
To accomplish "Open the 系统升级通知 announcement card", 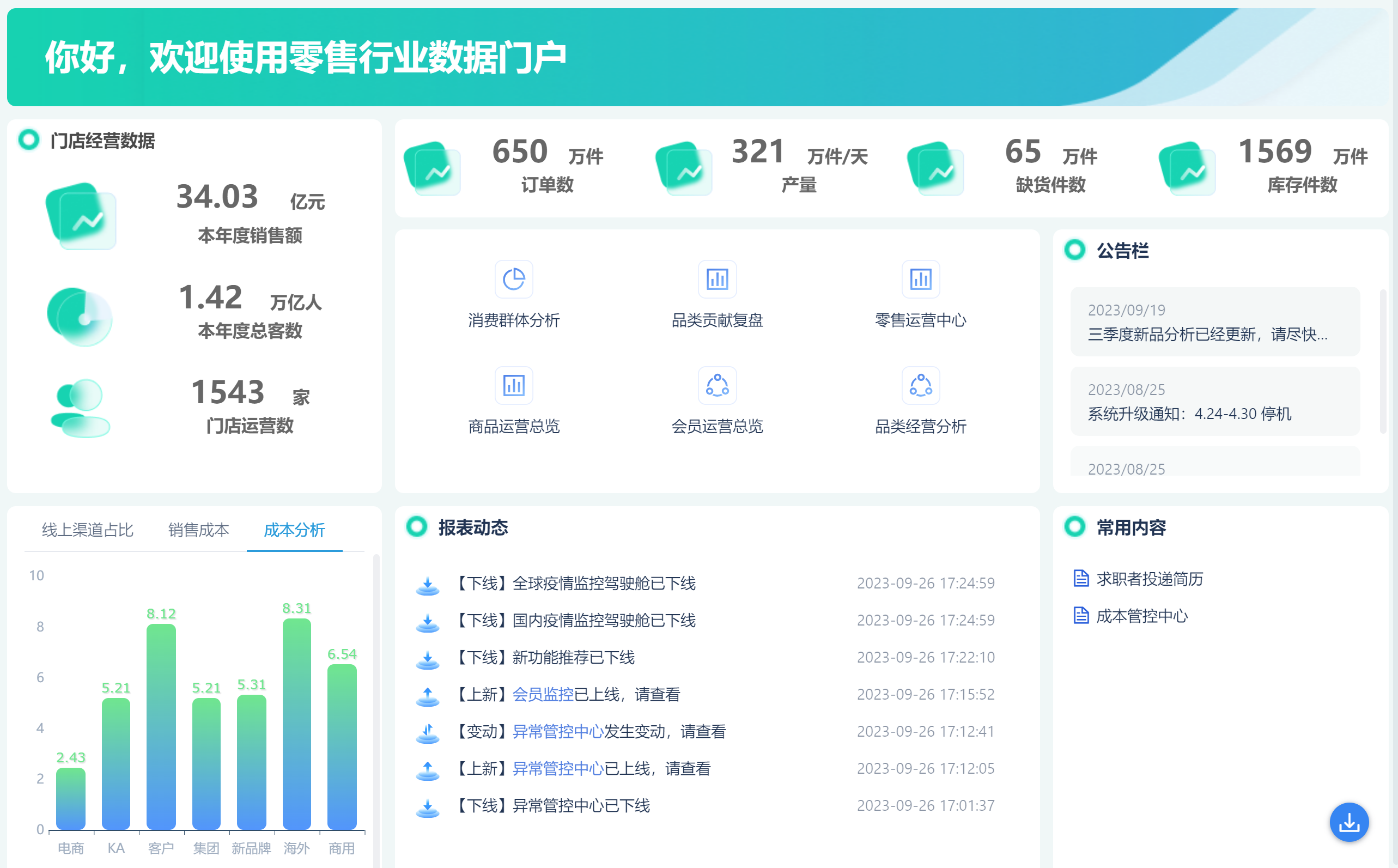I will point(1214,401).
